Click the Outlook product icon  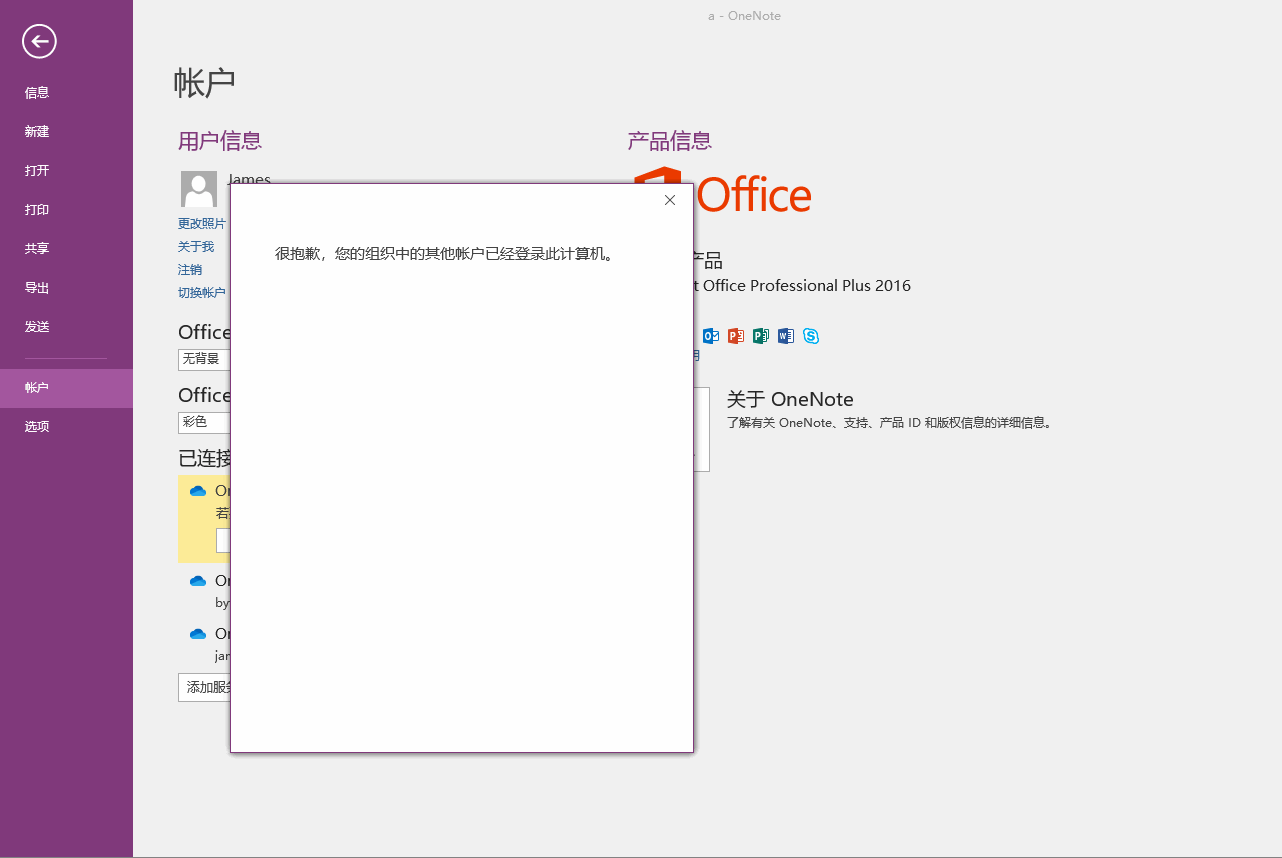[x=711, y=336]
